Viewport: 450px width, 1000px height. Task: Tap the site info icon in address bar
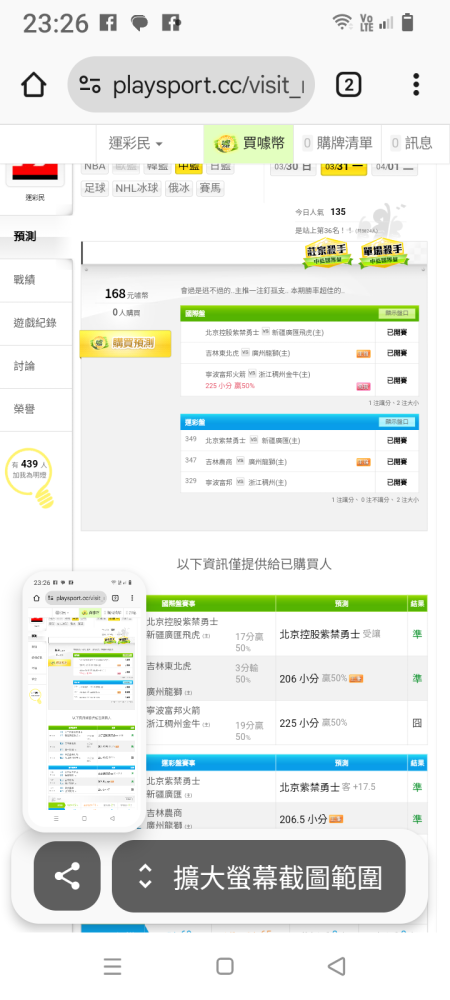point(91,85)
